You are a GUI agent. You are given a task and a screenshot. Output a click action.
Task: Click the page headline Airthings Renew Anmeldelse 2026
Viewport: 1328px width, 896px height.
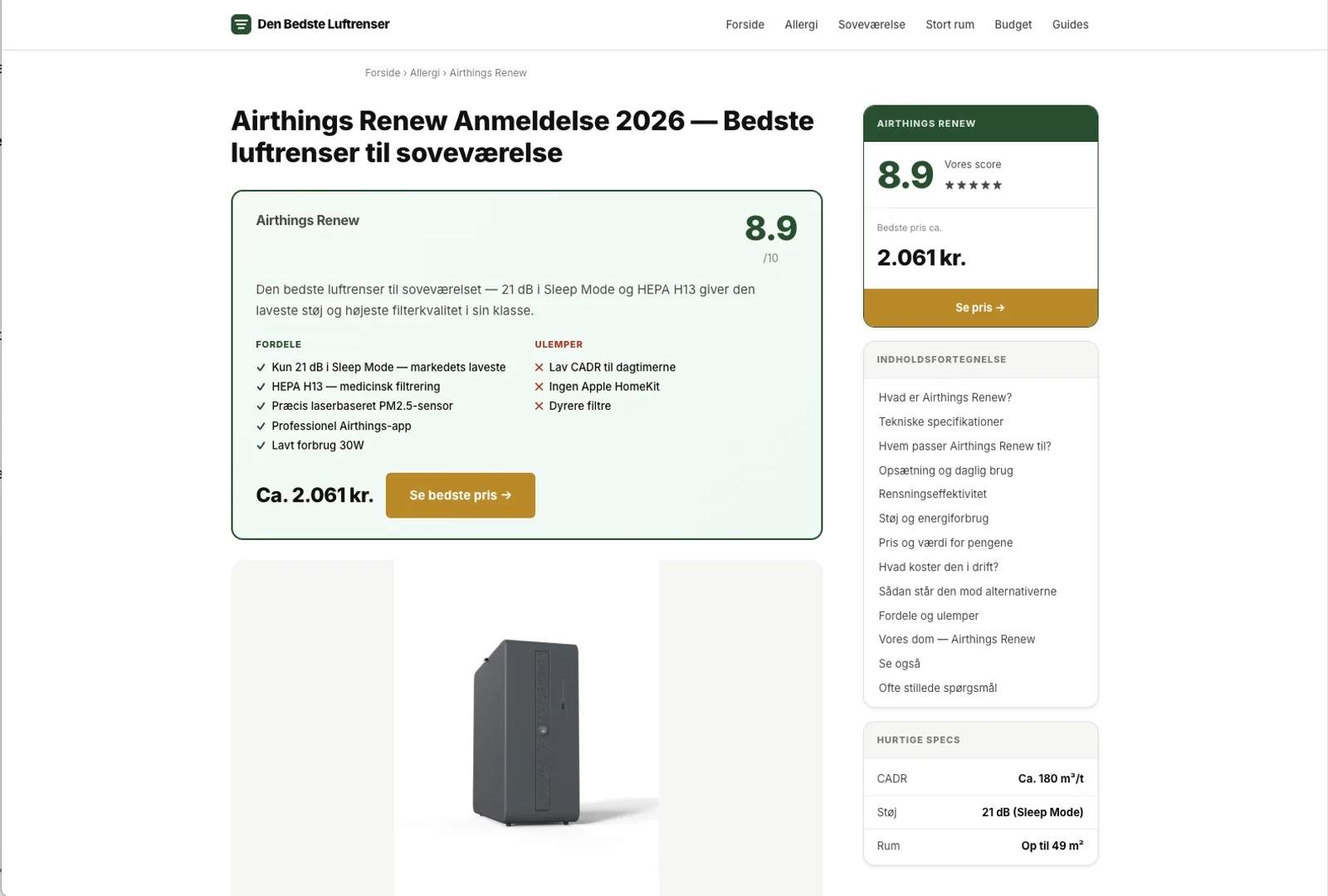(x=522, y=137)
